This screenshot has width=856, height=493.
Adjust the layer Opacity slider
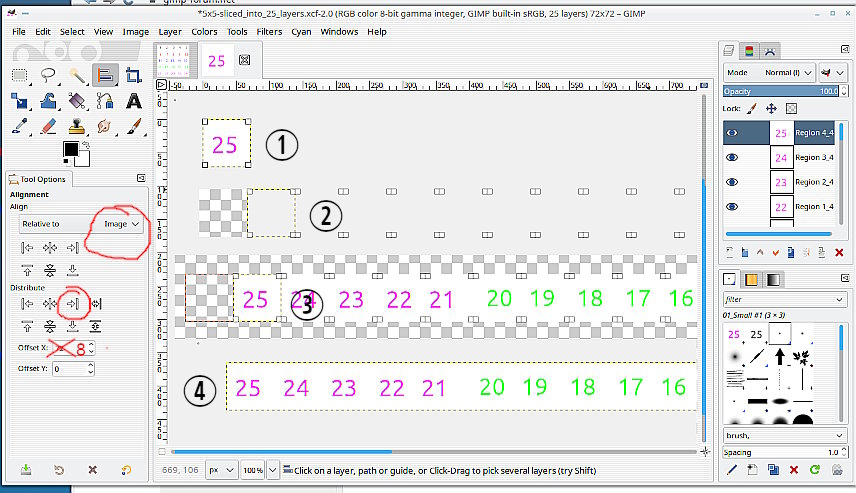pyautogui.click(x=781, y=91)
